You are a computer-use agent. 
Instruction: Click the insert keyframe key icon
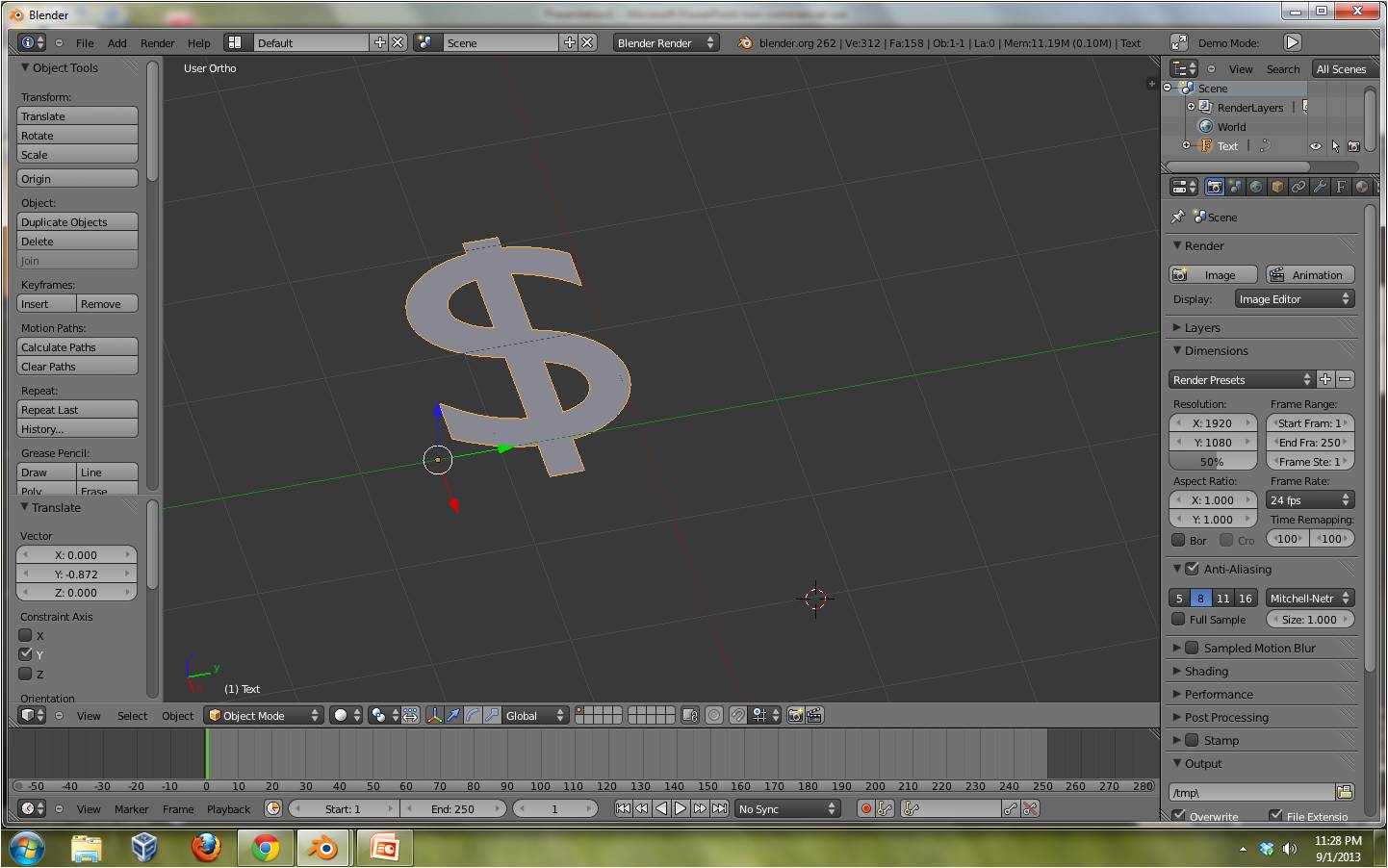(x=1011, y=808)
